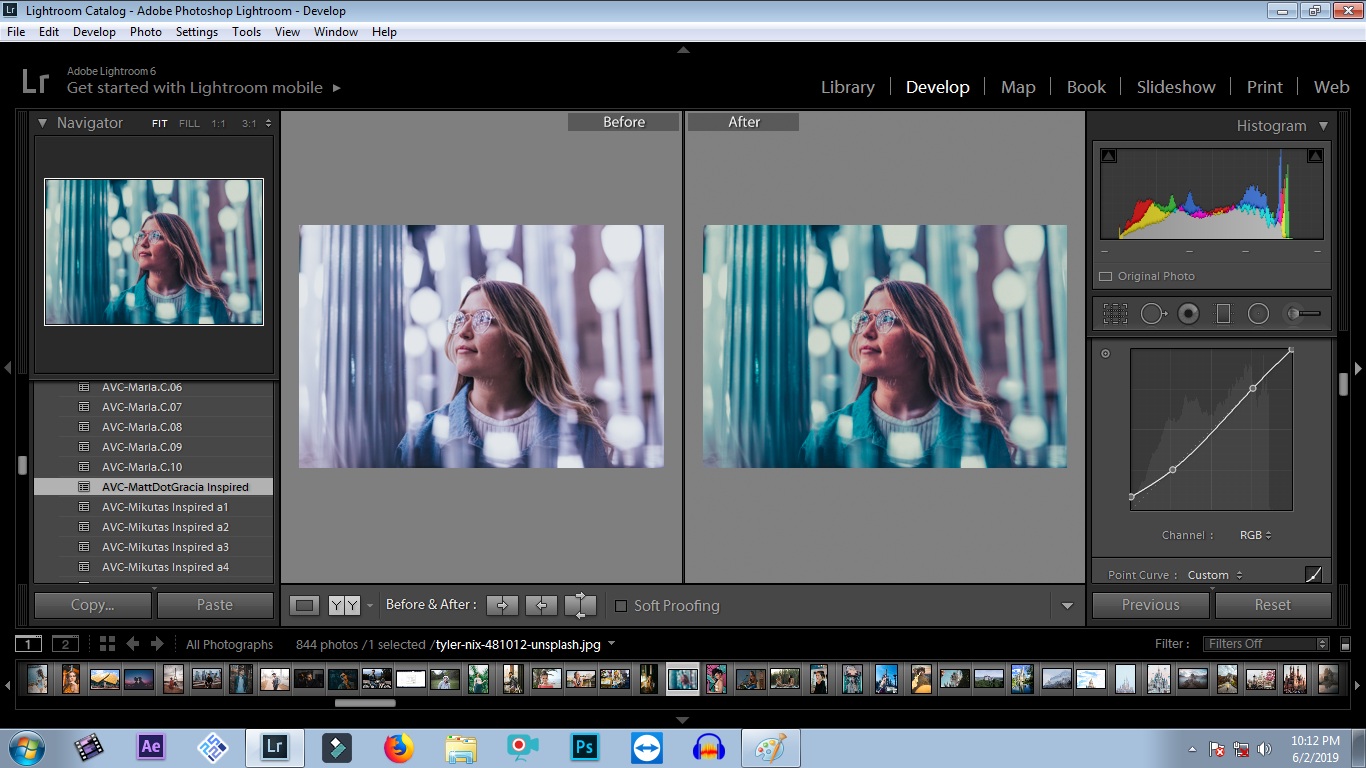This screenshot has width=1366, height=768.
Task: Switch to the Print module
Action: [1265, 87]
